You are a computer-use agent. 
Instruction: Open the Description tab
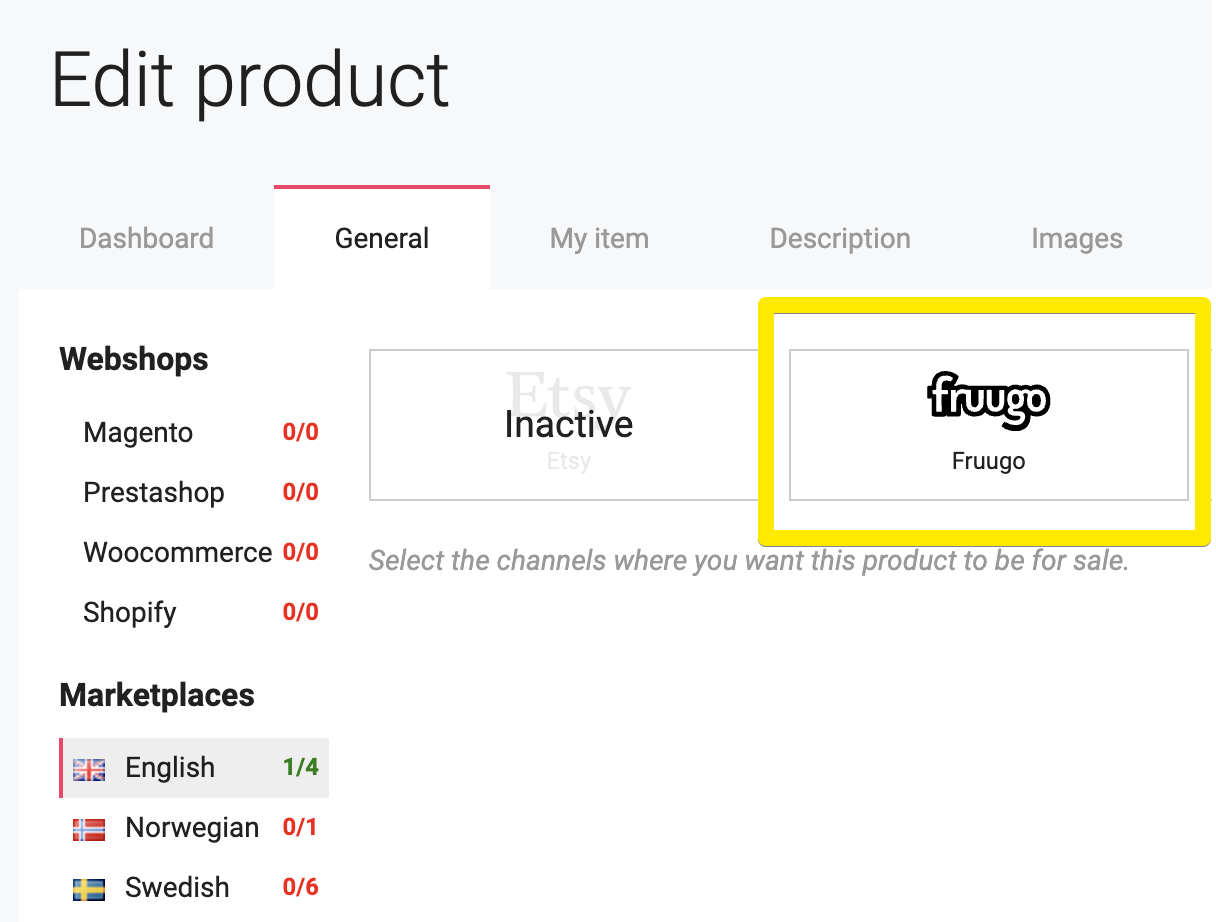pyautogui.click(x=840, y=238)
